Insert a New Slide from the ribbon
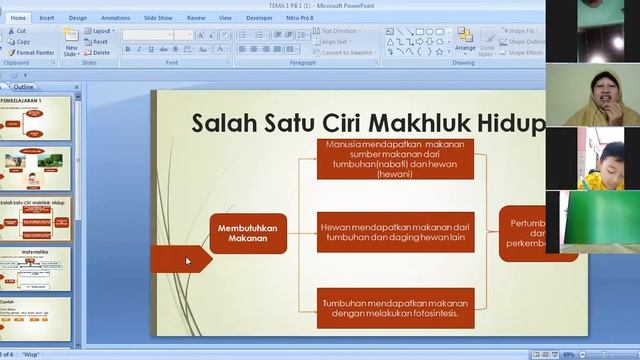This screenshot has height=360, width=640. point(71,43)
